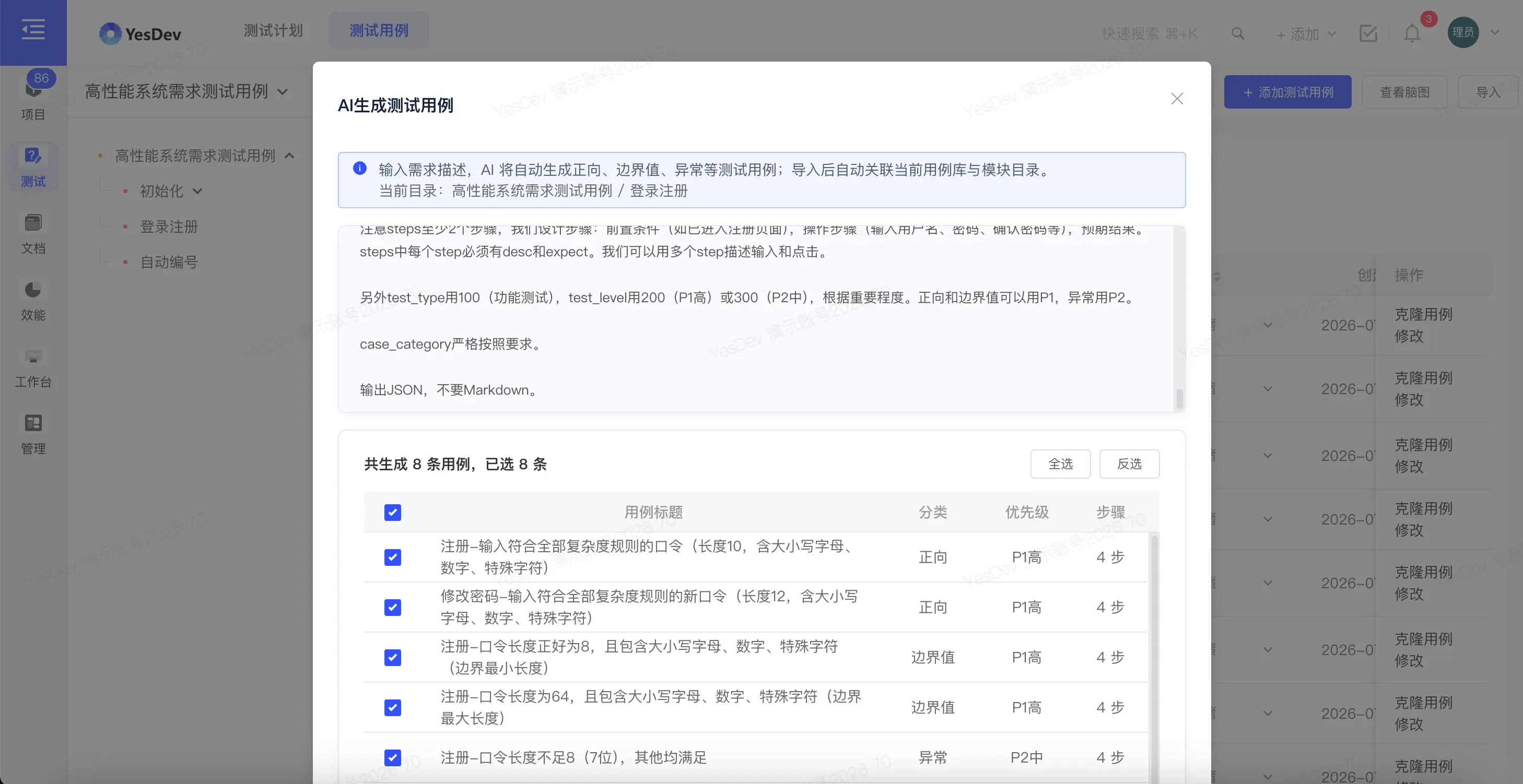Click the 边界值 cell of 口令长度为64 row
The image size is (1523, 784).
pyautogui.click(x=932, y=708)
